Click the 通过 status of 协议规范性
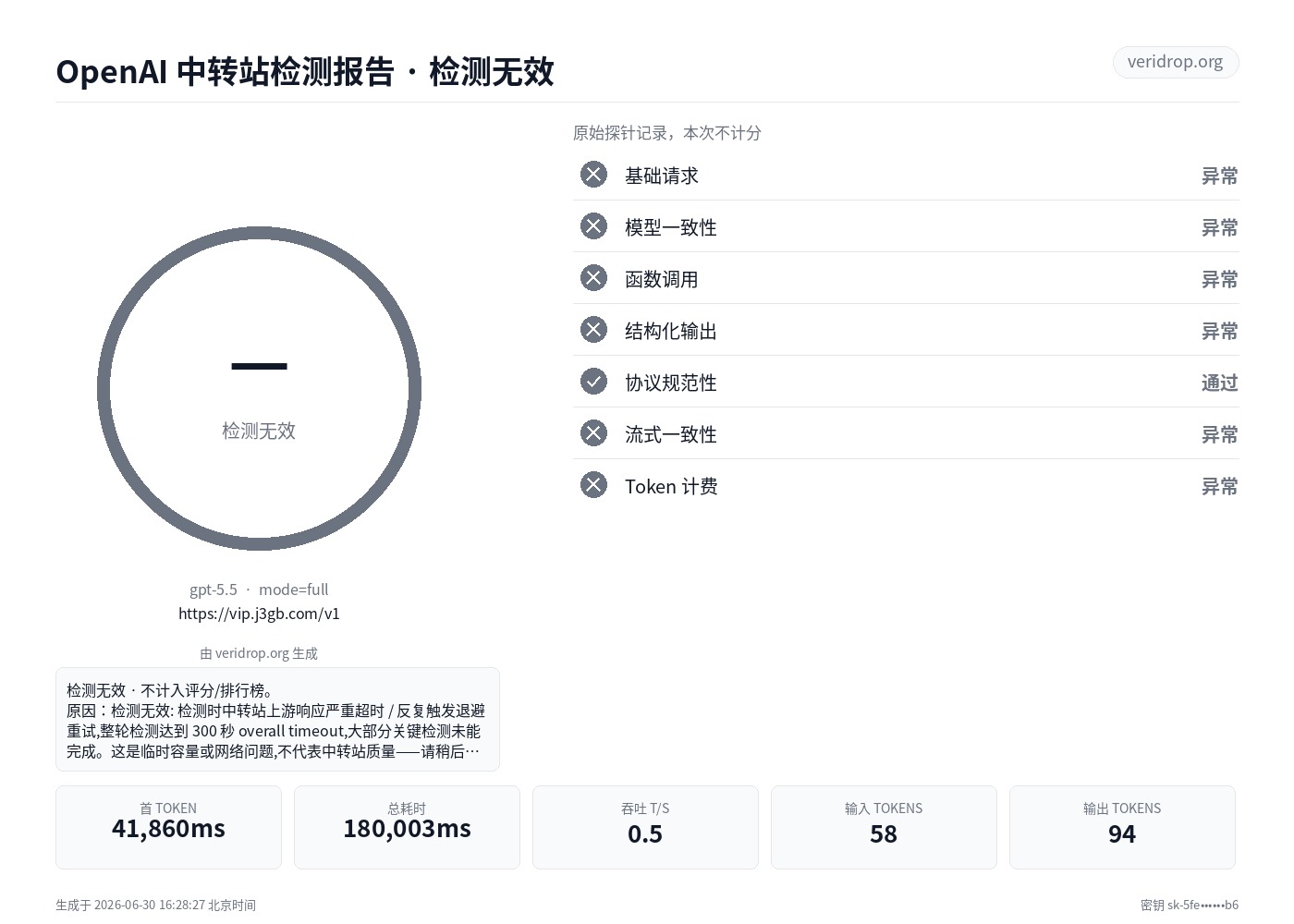The width and height of the screenshot is (1294, 924). [x=1219, y=383]
